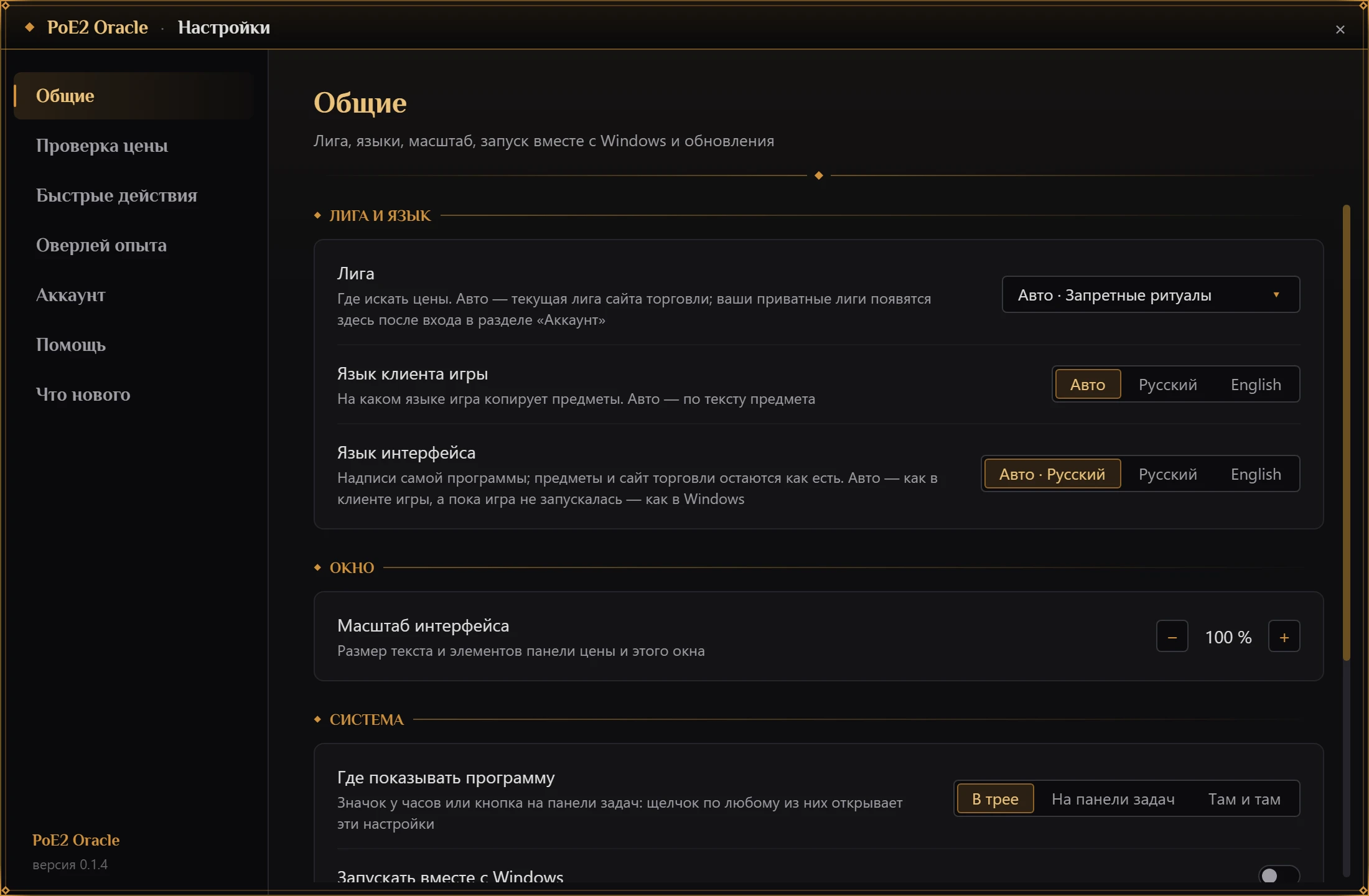Close the Настройки window
The height and width of the screenshot is (896, 1369).
click(1340, 29)
